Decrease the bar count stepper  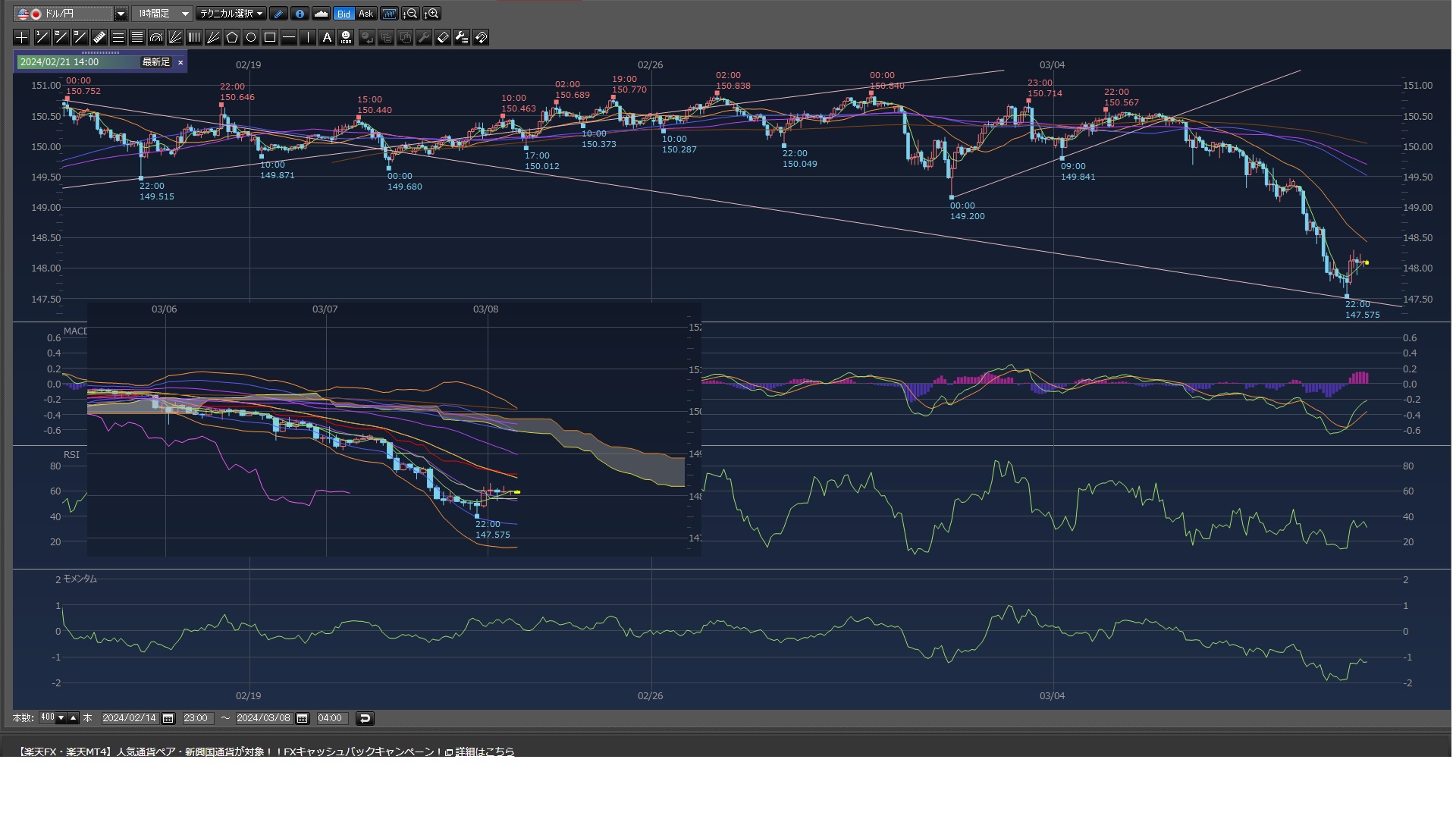click(x=61, y=717)
